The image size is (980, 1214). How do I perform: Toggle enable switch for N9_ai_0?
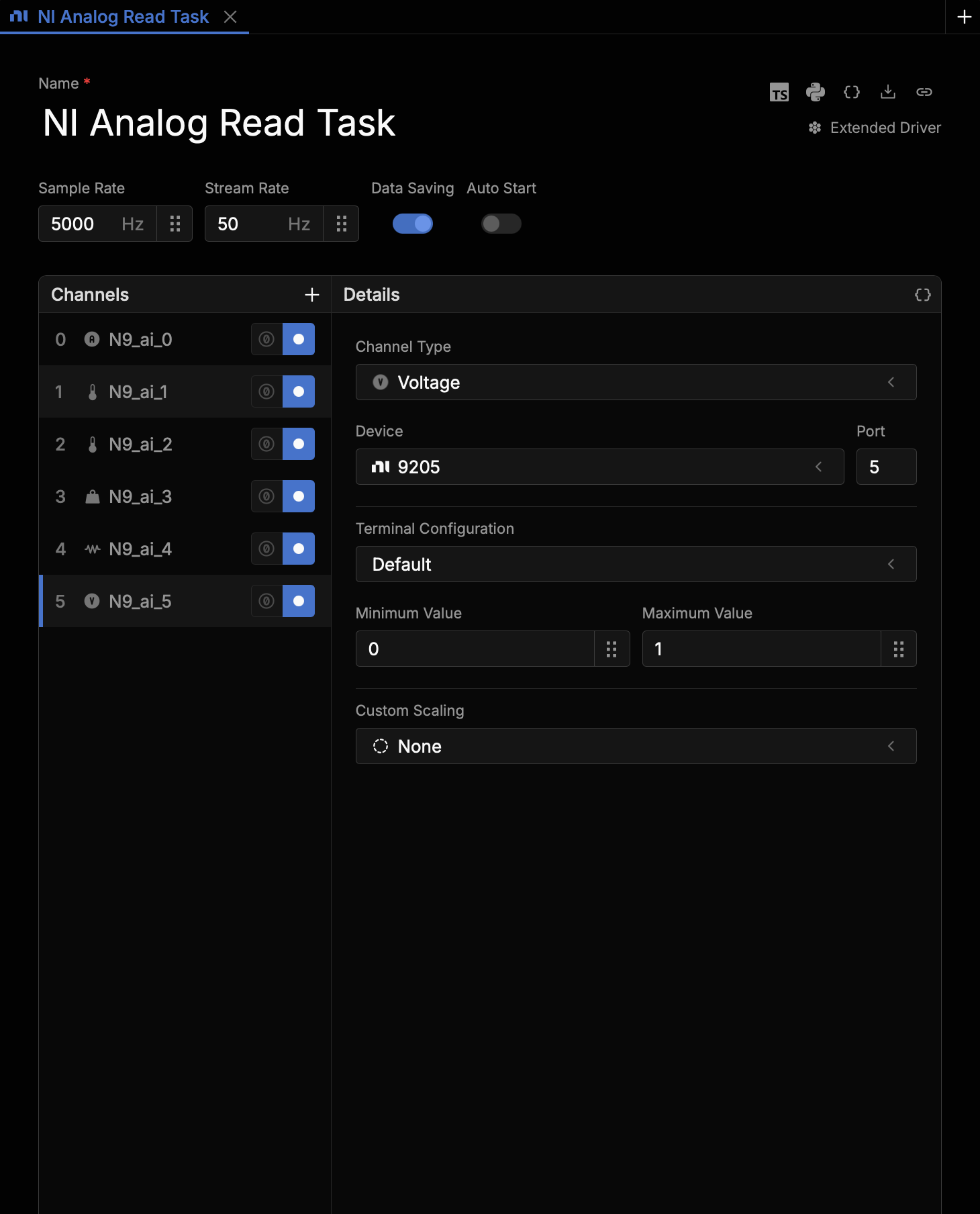299,339
